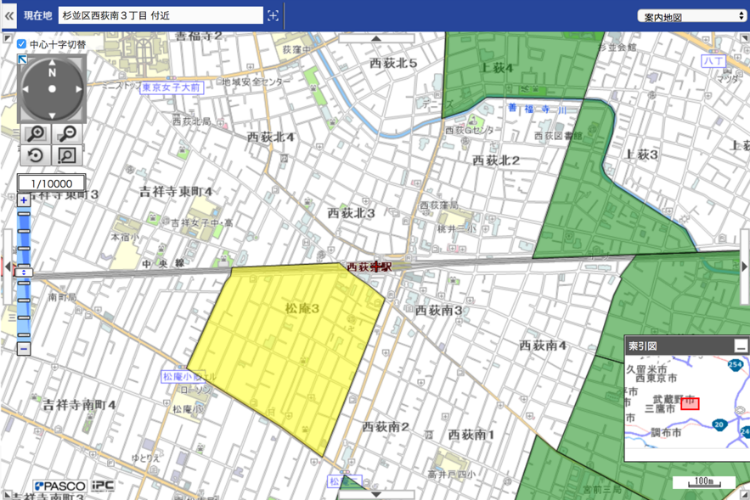The height and width of the screenshot is (500, 750).
Task: Click the crosshair locate icon beside address
Action: tap(272, 15)
